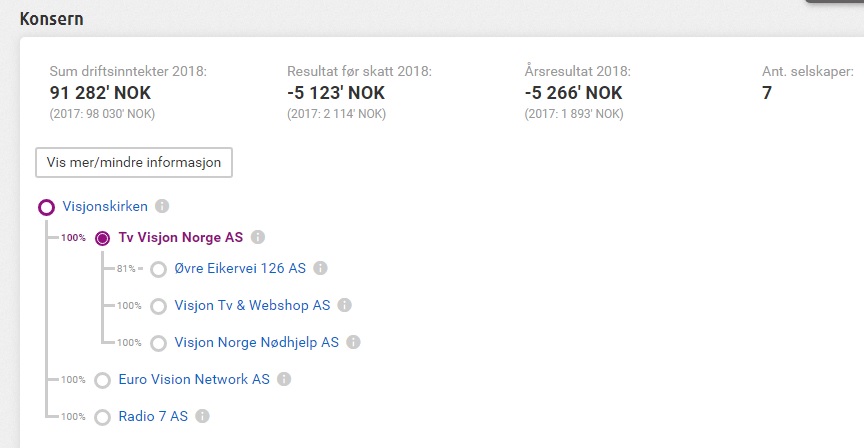Select circle node for Visjon Norge Nødhjelp AS
The image size is (864, 448).
coord(159,343)
